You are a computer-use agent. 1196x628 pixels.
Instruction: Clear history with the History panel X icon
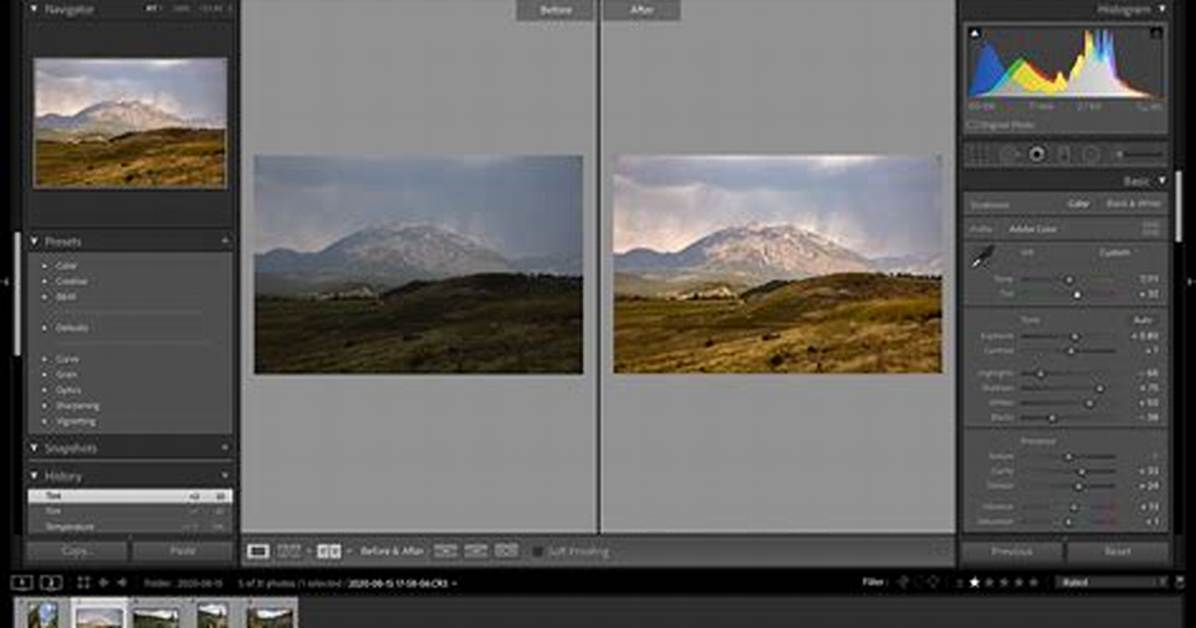pyautogui.click(x=225, y=475)
